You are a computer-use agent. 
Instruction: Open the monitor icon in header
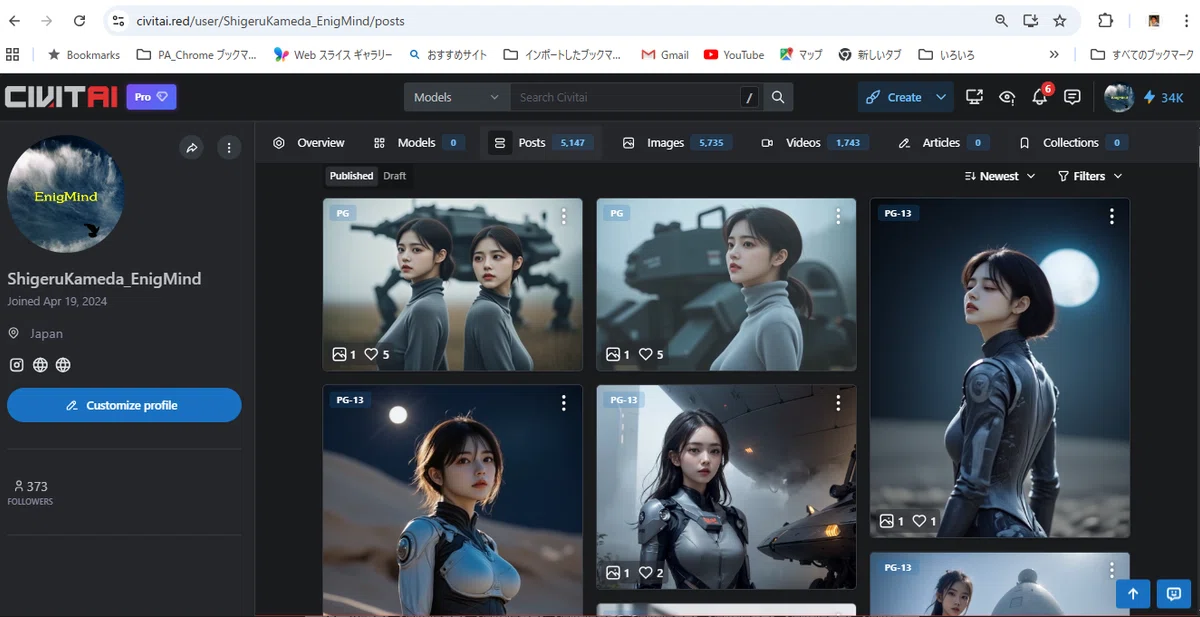tap(974, 97)
